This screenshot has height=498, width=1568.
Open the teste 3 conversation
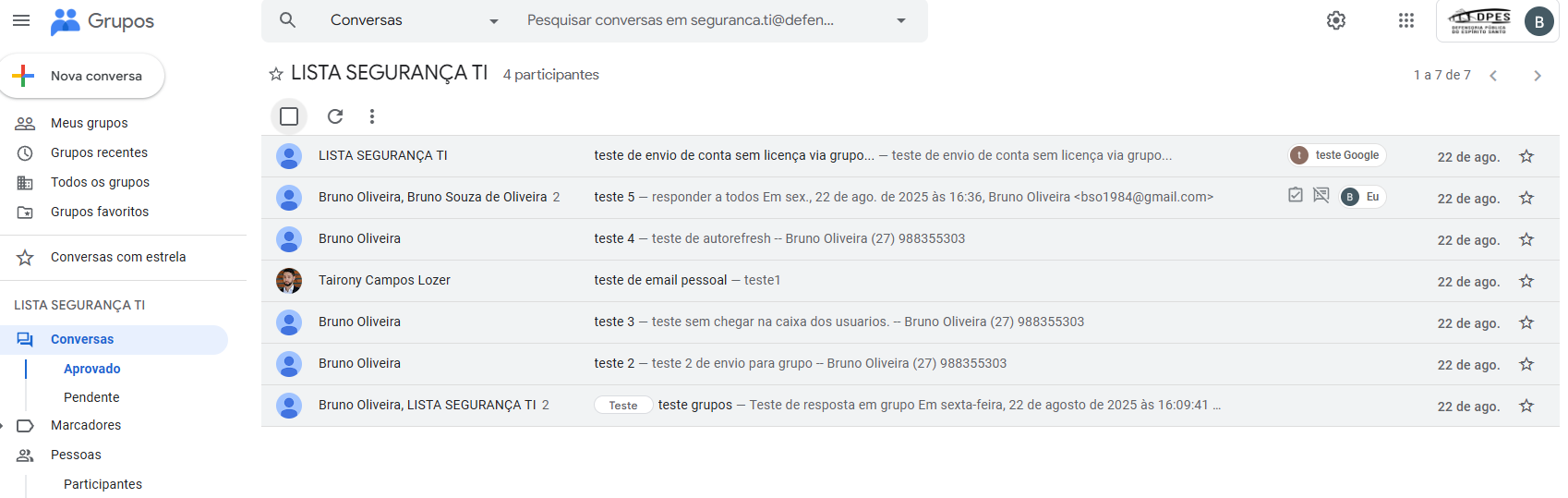[x=911, y=322]
